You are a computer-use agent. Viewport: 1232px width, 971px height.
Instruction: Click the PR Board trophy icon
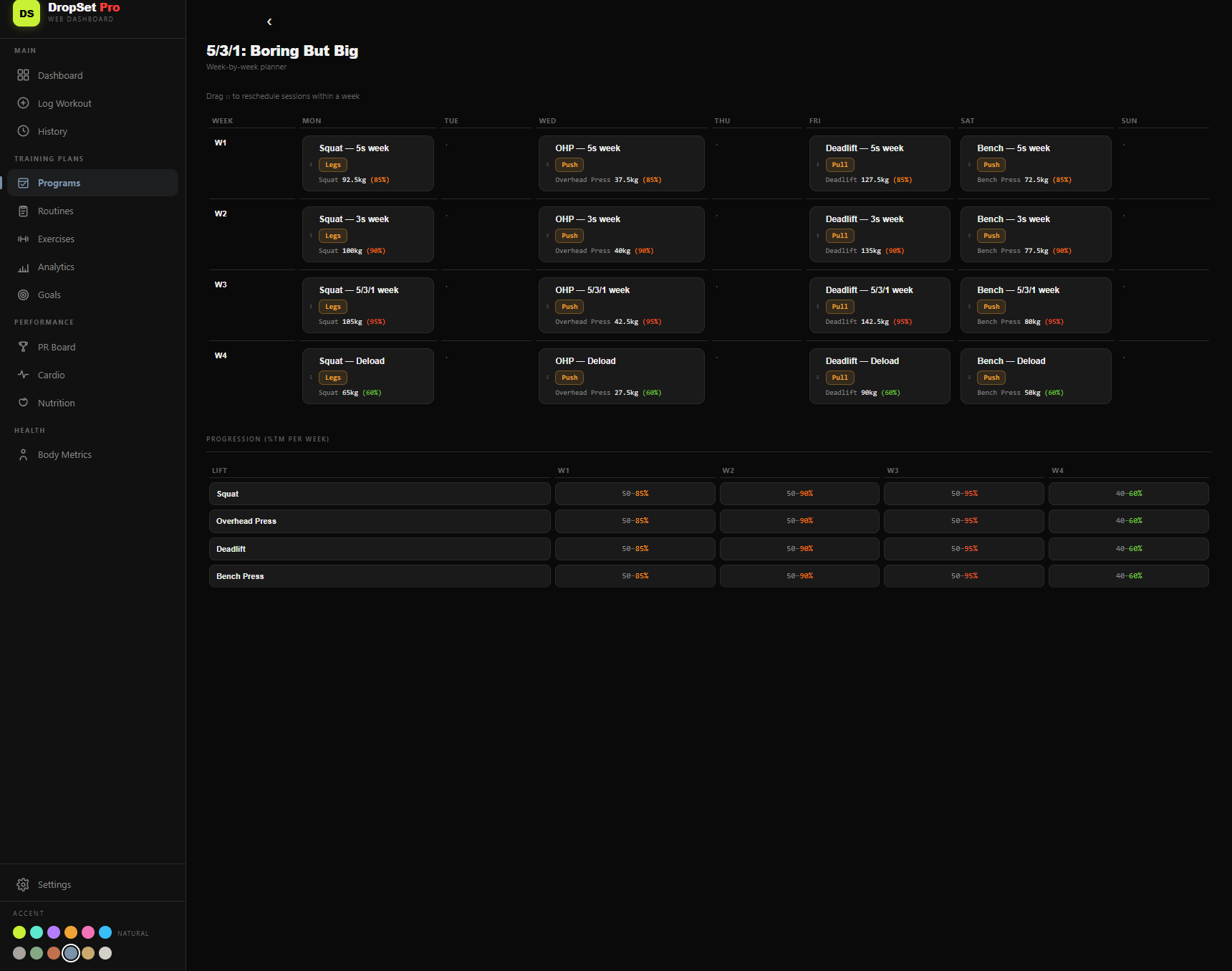pos(23,347)
